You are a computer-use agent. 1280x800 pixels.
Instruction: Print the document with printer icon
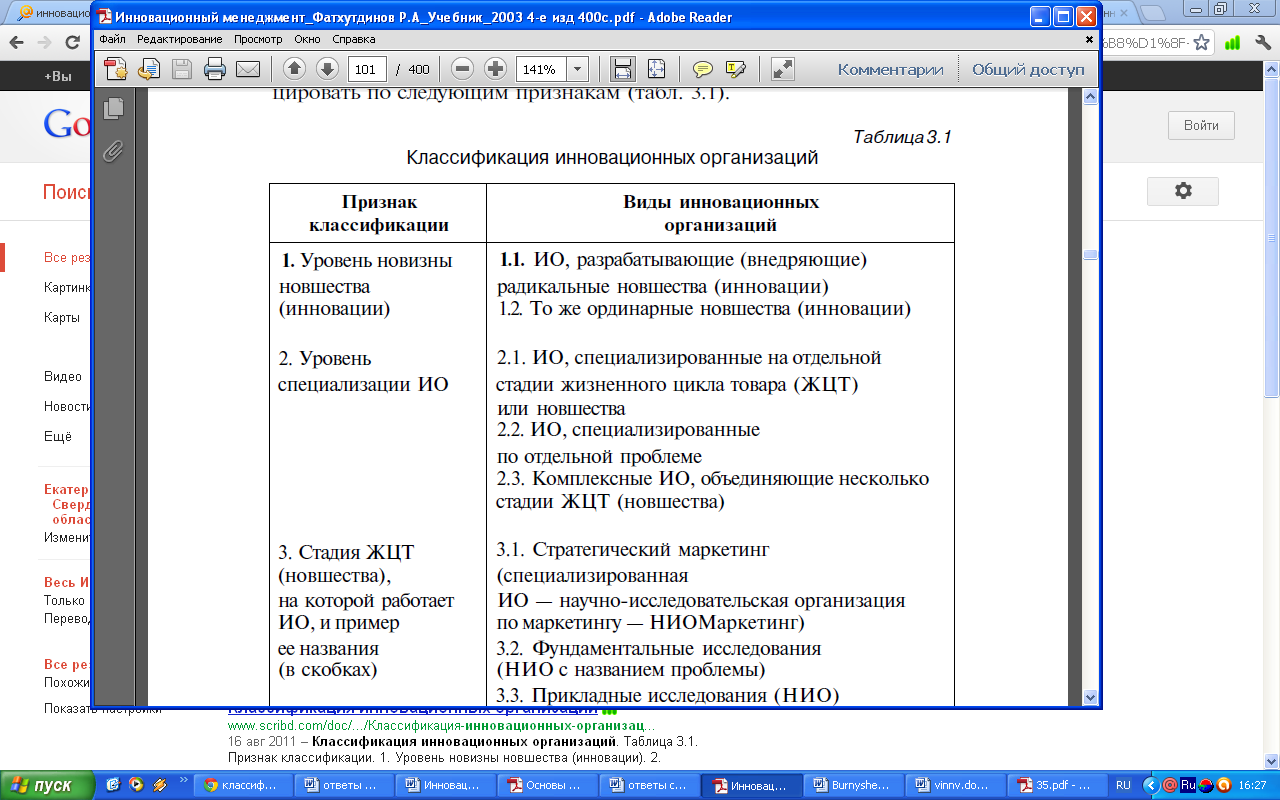click(214, 69)
